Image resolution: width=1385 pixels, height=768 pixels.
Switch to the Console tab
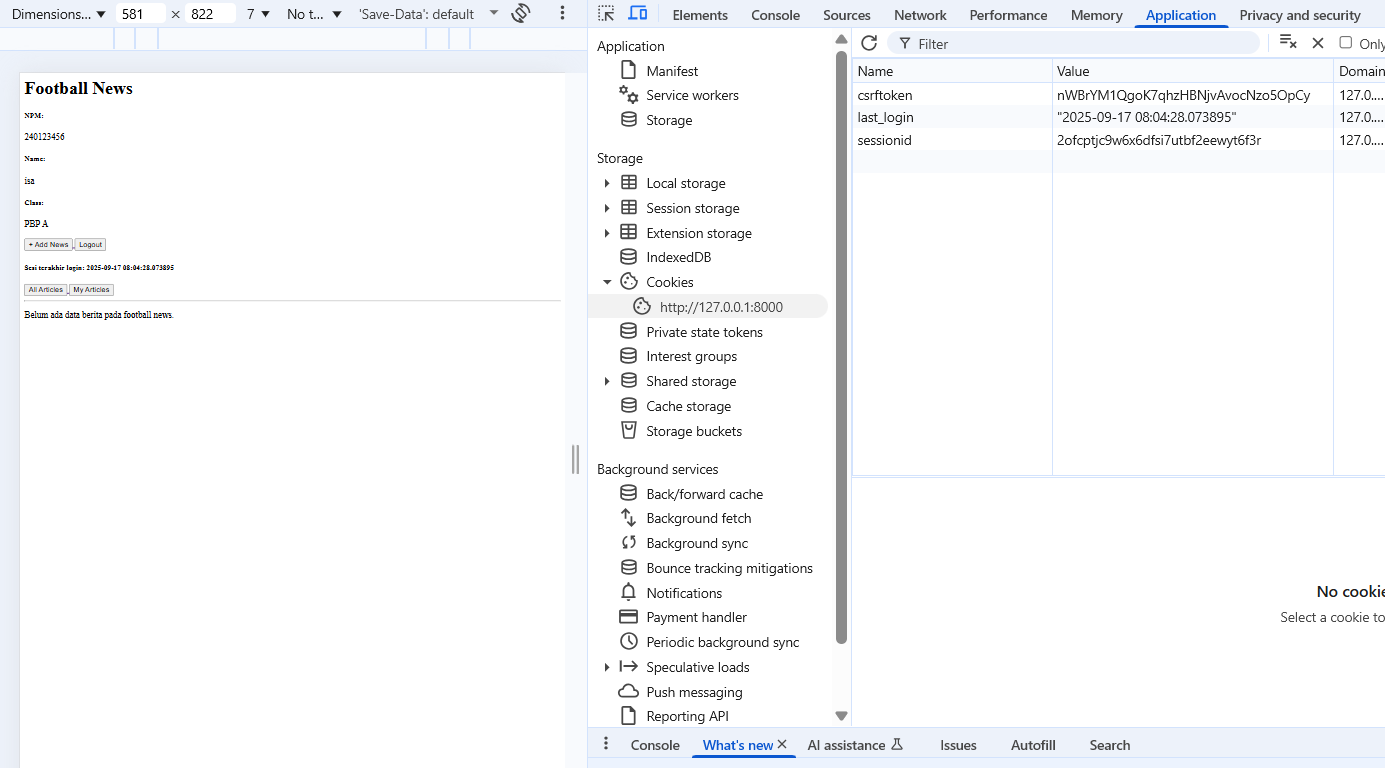[x=775, y=15]
